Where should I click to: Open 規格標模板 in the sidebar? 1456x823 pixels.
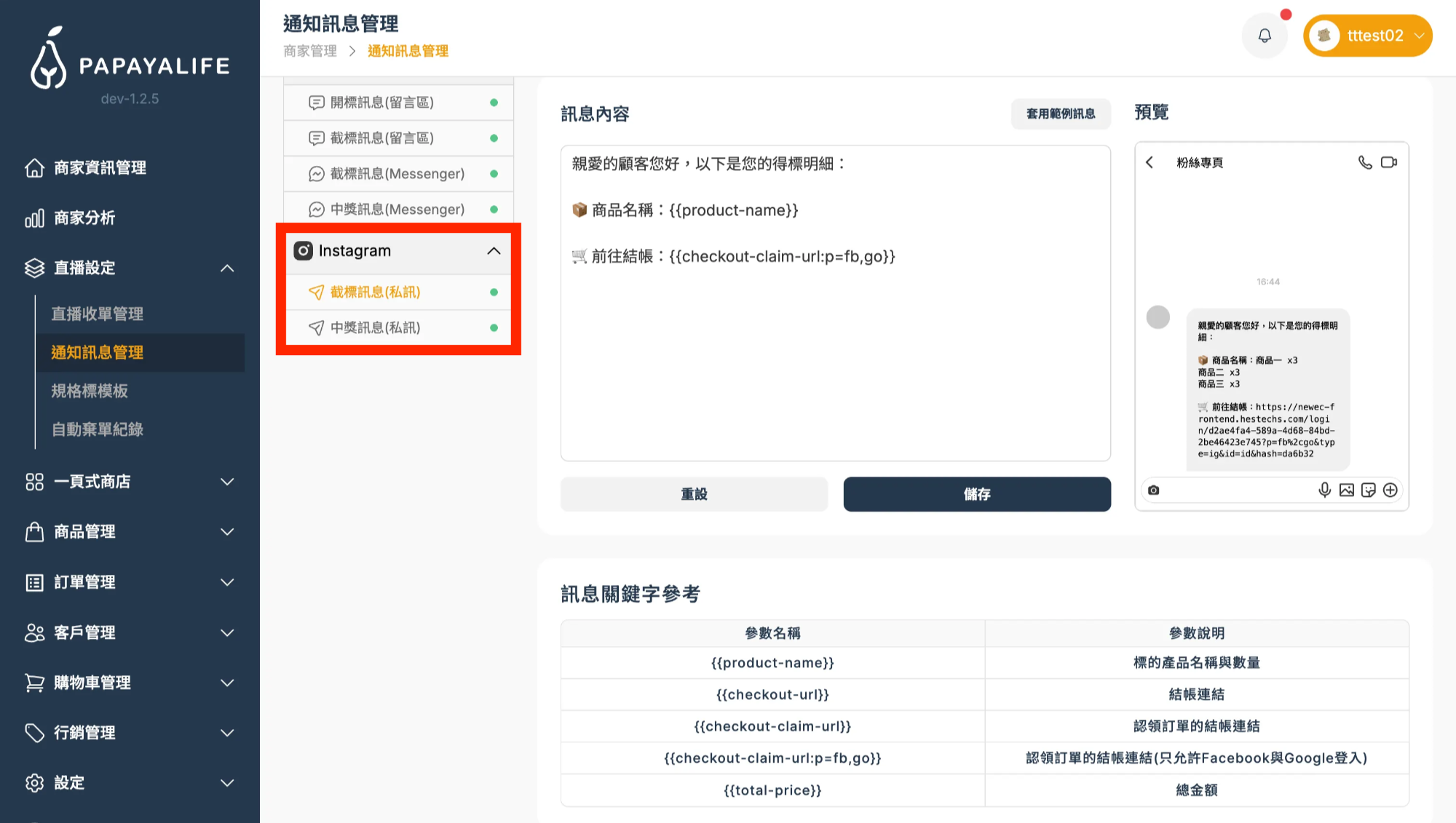click(x=90, y=391)
